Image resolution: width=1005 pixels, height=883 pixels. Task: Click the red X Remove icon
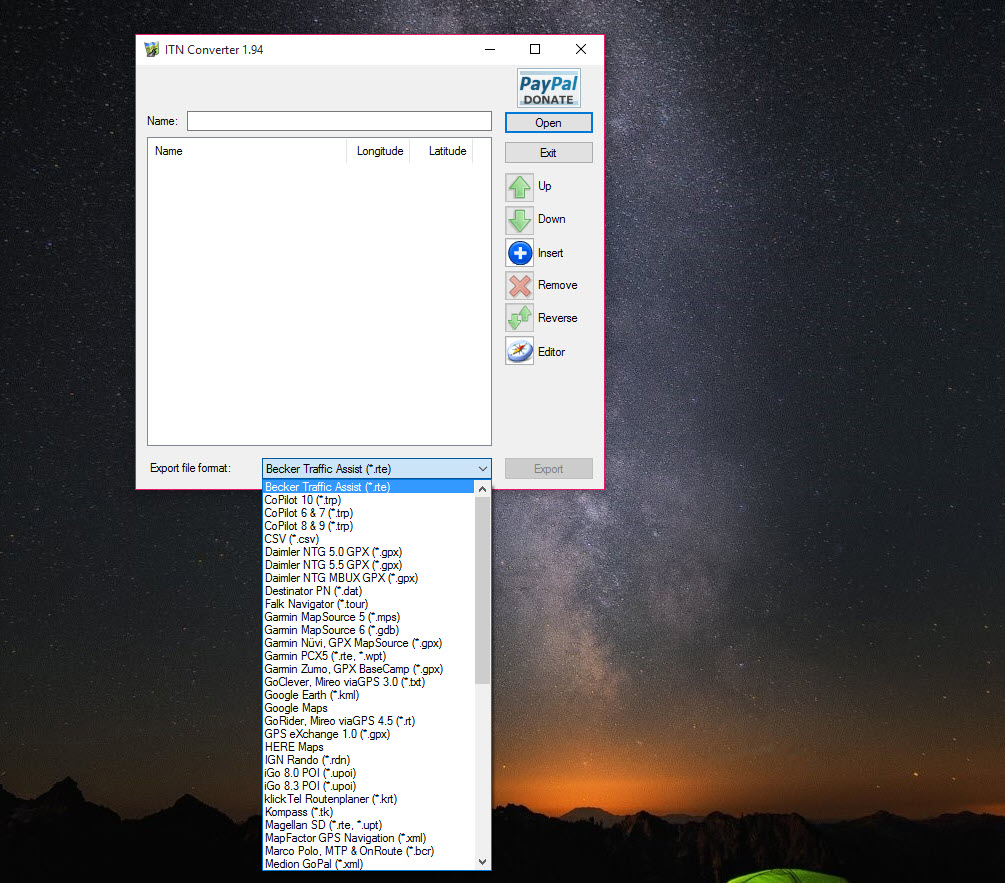(x=519, y=286)
